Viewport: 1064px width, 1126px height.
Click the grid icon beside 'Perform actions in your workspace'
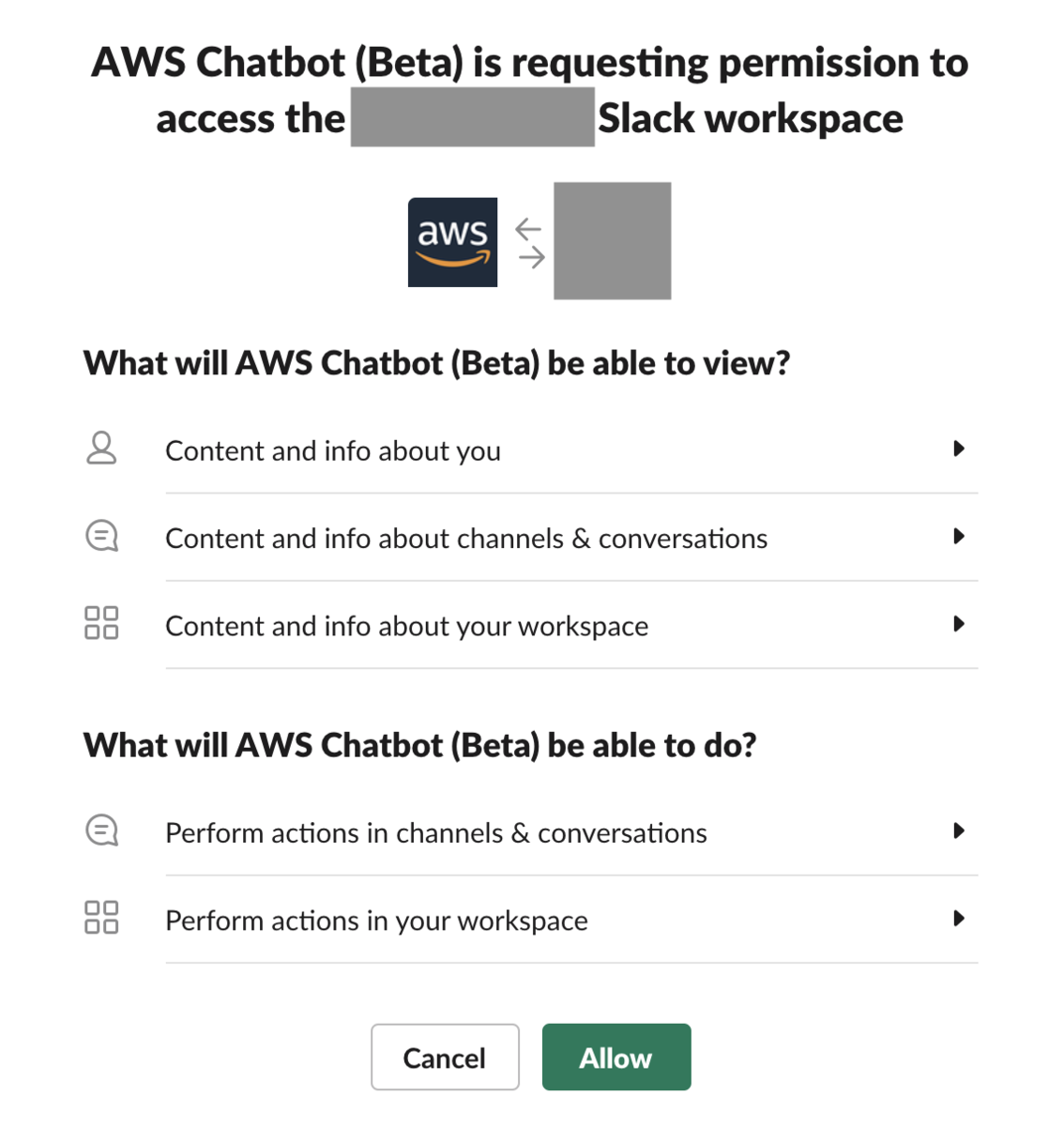click(x=101, y=919)
